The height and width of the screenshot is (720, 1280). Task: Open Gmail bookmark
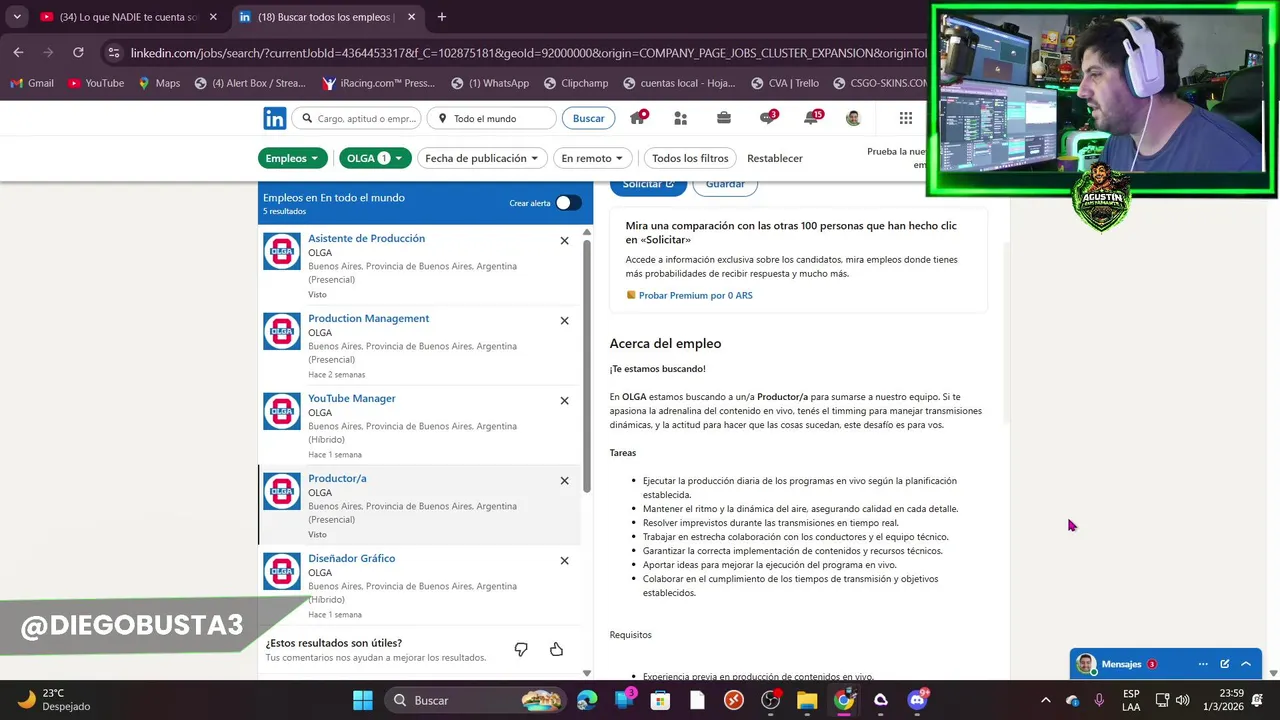32,83
